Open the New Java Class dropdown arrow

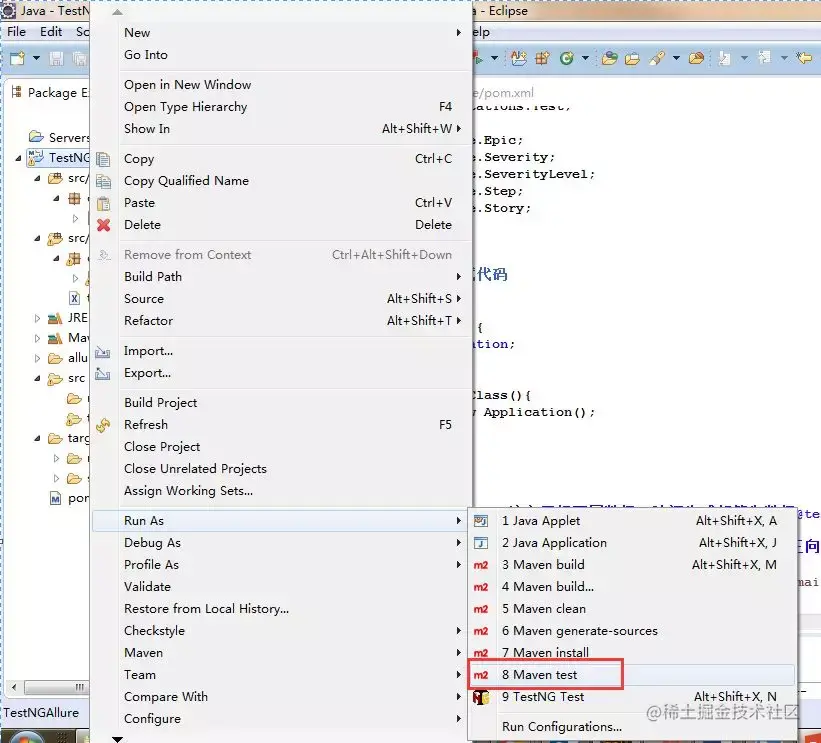click(585, 58)
